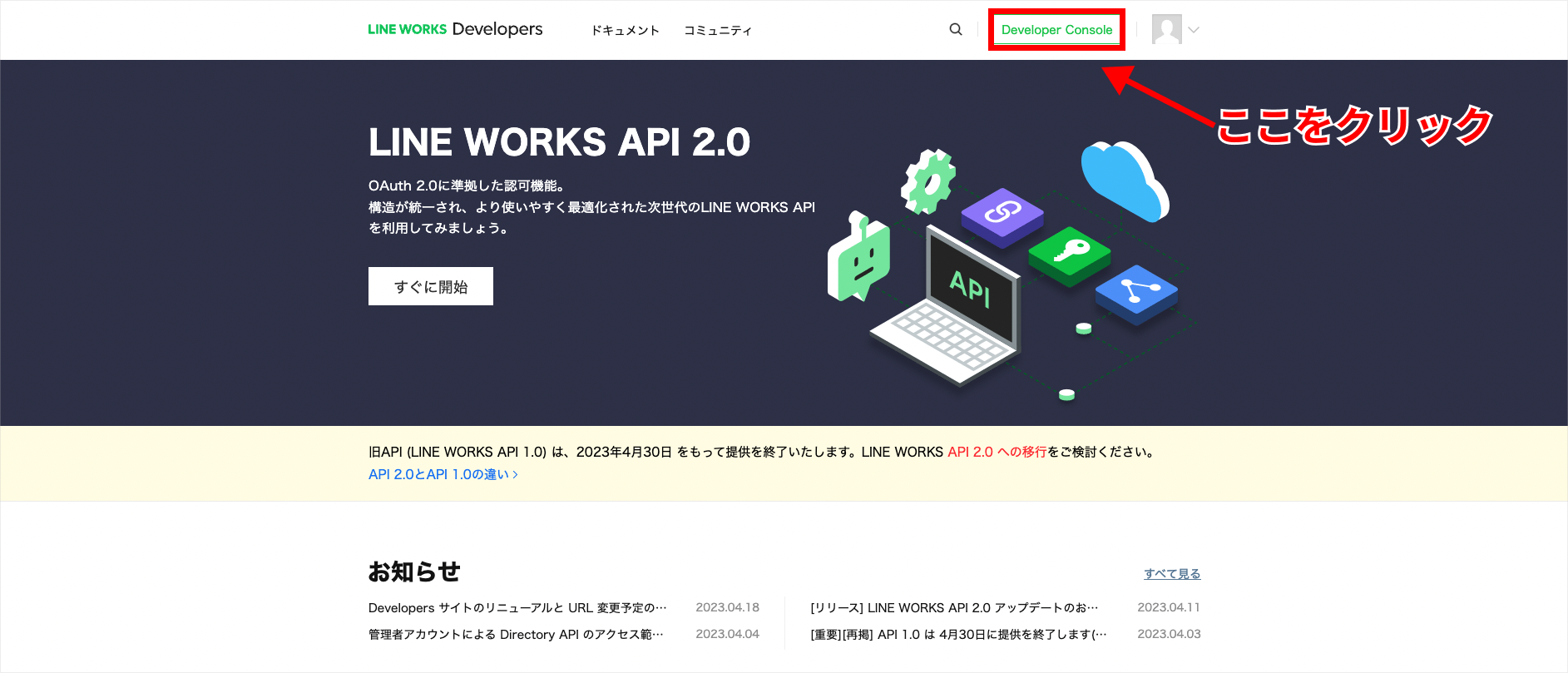Open the Developers サイトのリニューアル notice
Image resolution: width=1568 pixels, height=673 pixels.
pyautogui.click(x=517, y=608)
